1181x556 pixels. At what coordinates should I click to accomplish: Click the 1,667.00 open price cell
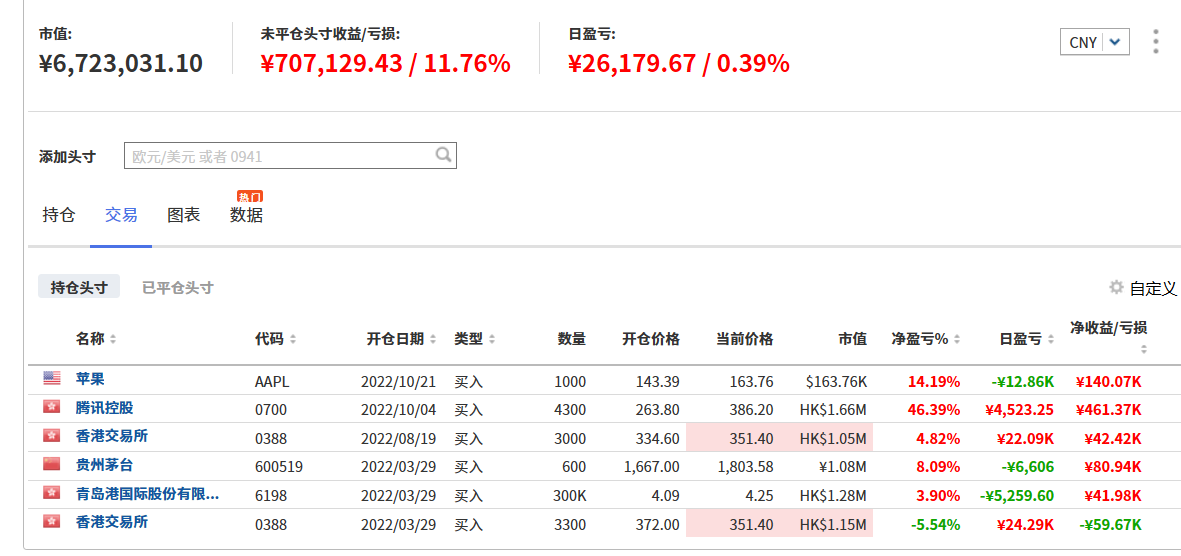(x=652, y=467)
